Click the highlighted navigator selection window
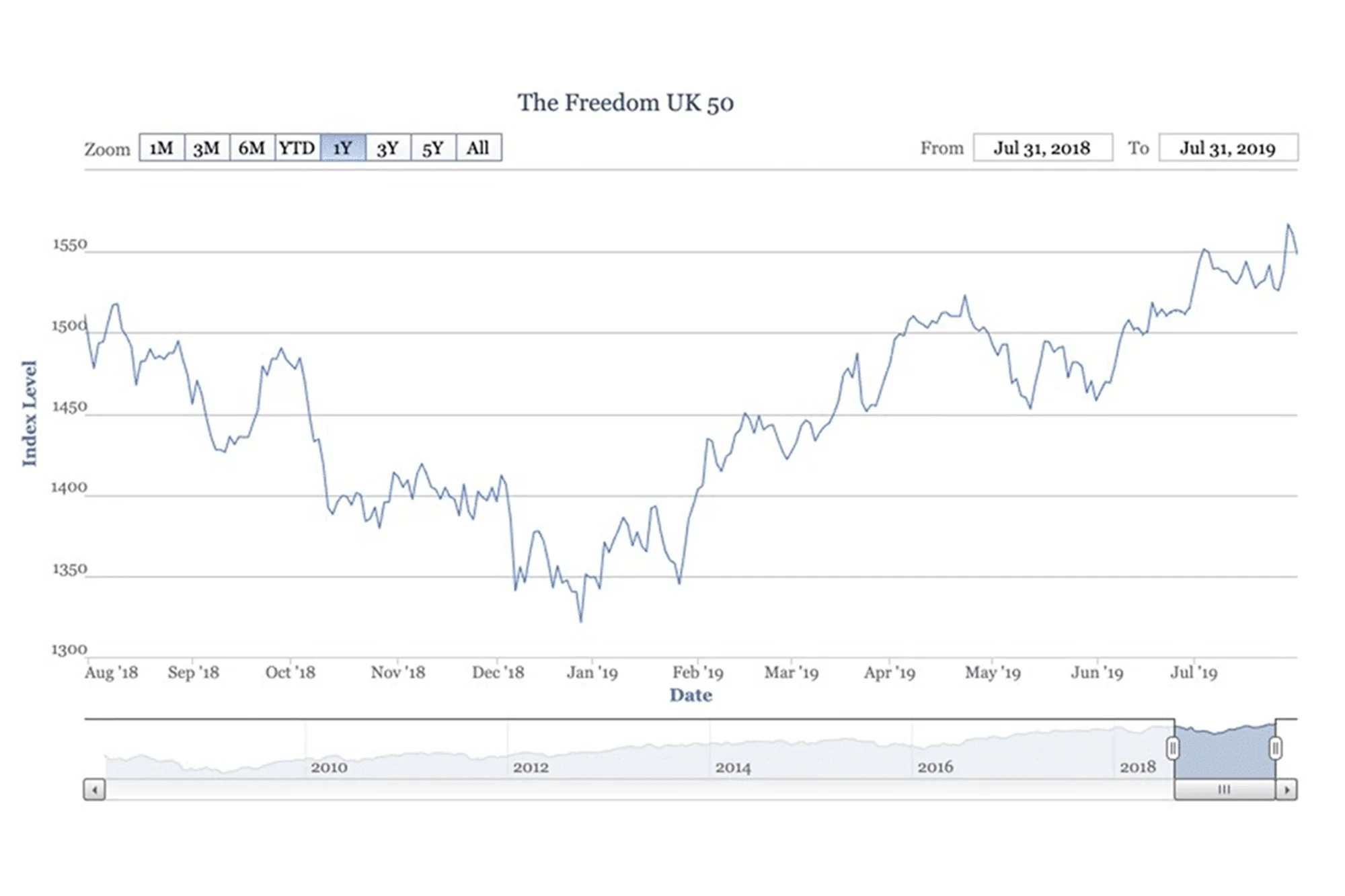This screenshot has height=896, width=1345. point(1224,753)
